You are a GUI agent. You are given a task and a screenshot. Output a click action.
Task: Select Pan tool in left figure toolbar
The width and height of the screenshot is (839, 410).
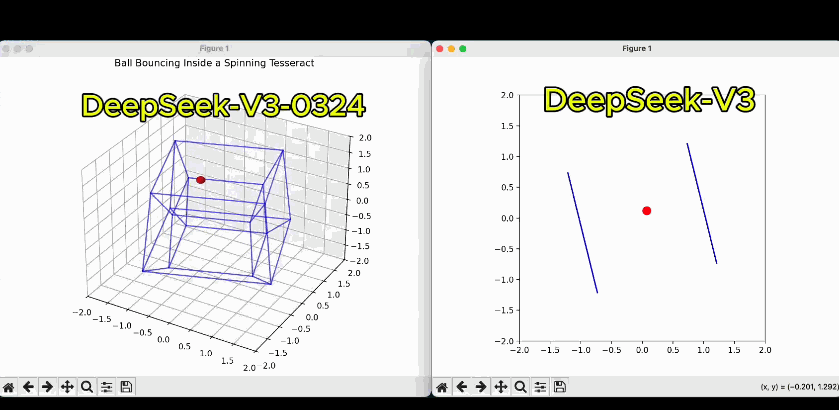tap(67, 386)
